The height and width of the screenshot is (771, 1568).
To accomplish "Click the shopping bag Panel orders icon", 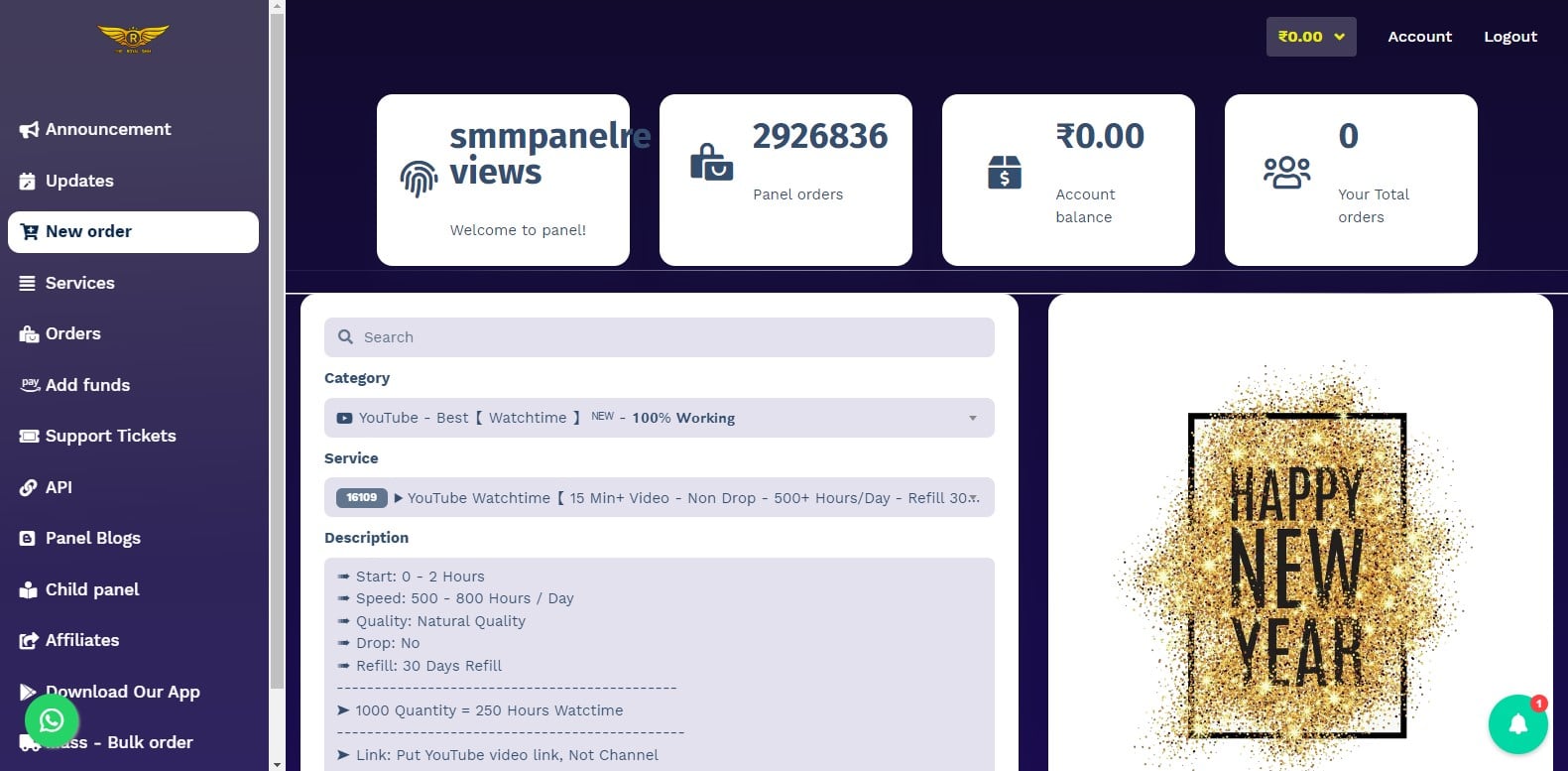I will pos(711,163).
